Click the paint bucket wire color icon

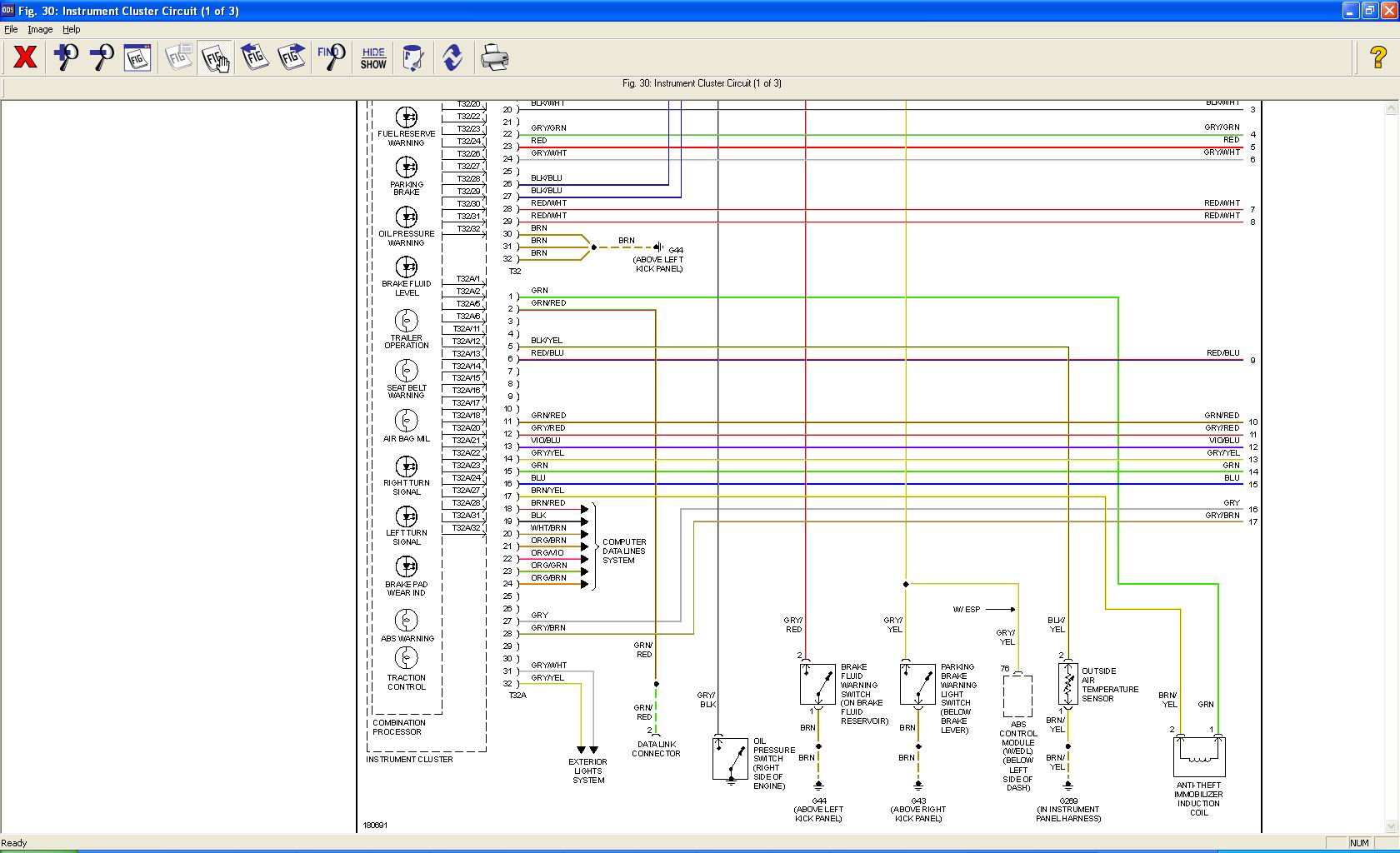click(x=412, y=57)
